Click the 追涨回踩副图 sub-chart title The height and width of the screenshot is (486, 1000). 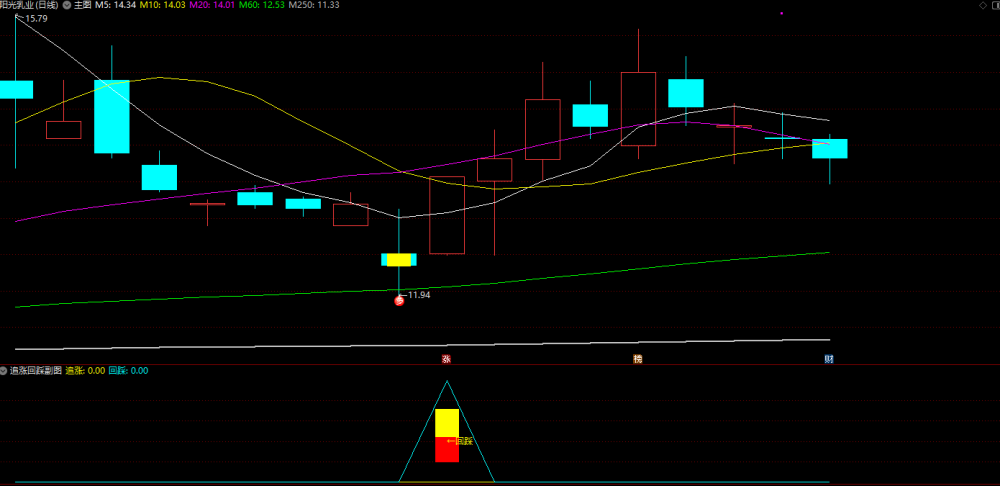click(36, 371)
